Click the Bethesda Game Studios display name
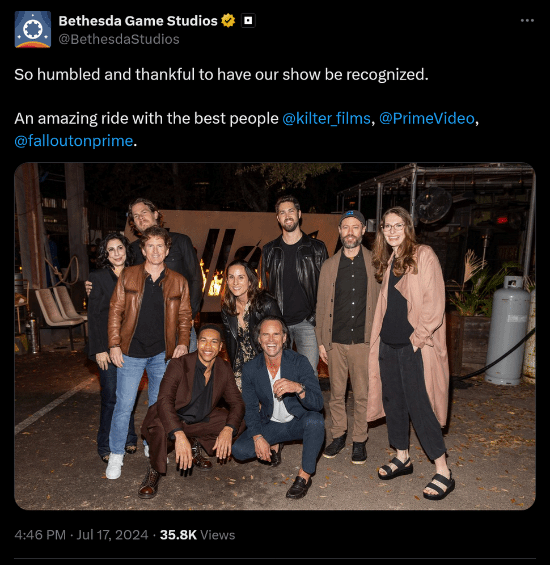This screenshot has height=565, width=550. tap(138, 21)
